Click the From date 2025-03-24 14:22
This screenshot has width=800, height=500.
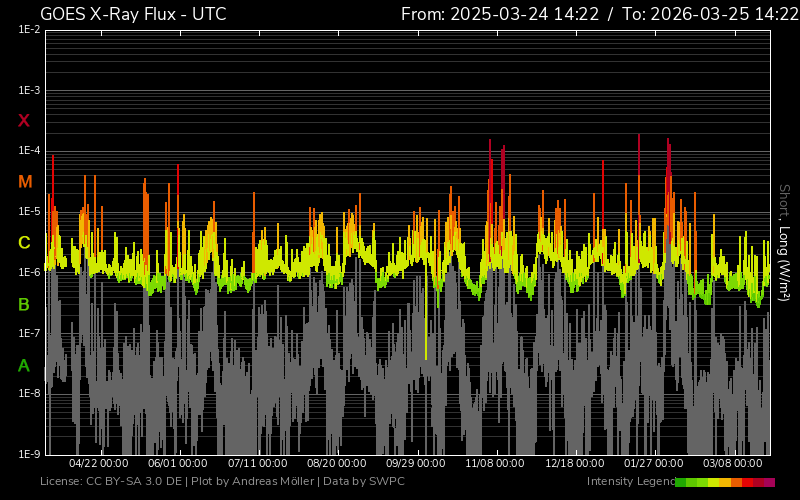click(x=500, y=14)
